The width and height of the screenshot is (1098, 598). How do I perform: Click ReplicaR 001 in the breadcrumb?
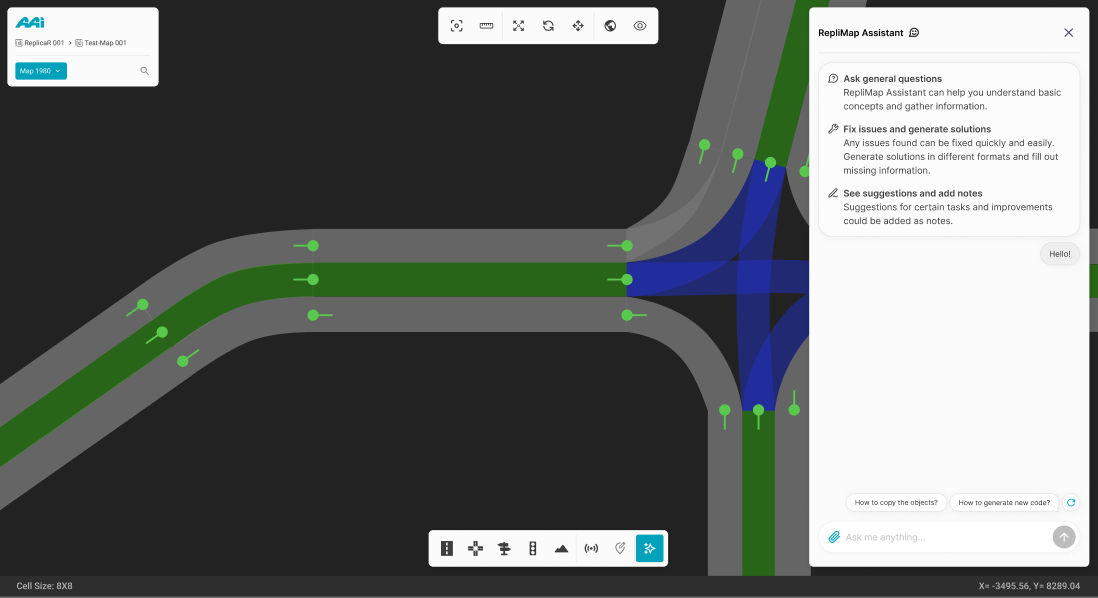(40, 43)
